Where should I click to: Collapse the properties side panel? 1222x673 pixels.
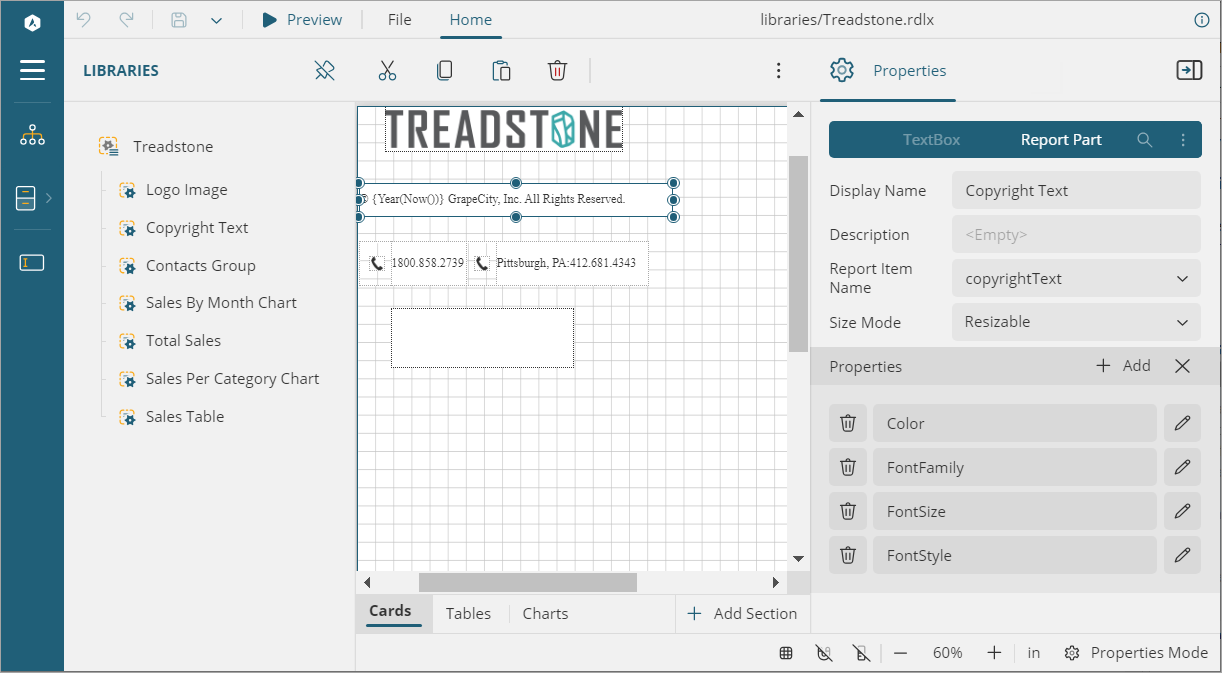coord(1189,70)
